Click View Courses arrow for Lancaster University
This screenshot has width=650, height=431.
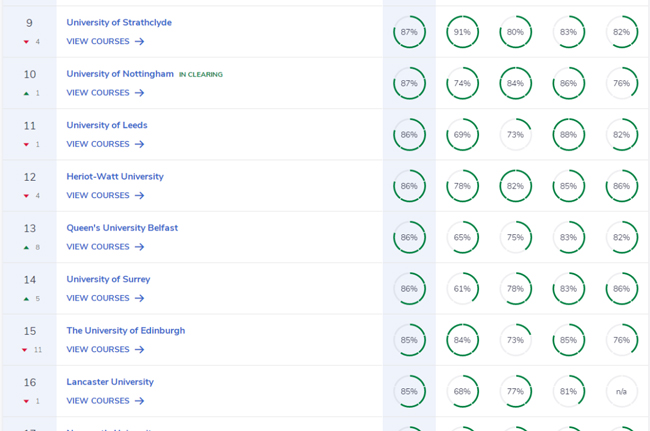coord(140,401)
